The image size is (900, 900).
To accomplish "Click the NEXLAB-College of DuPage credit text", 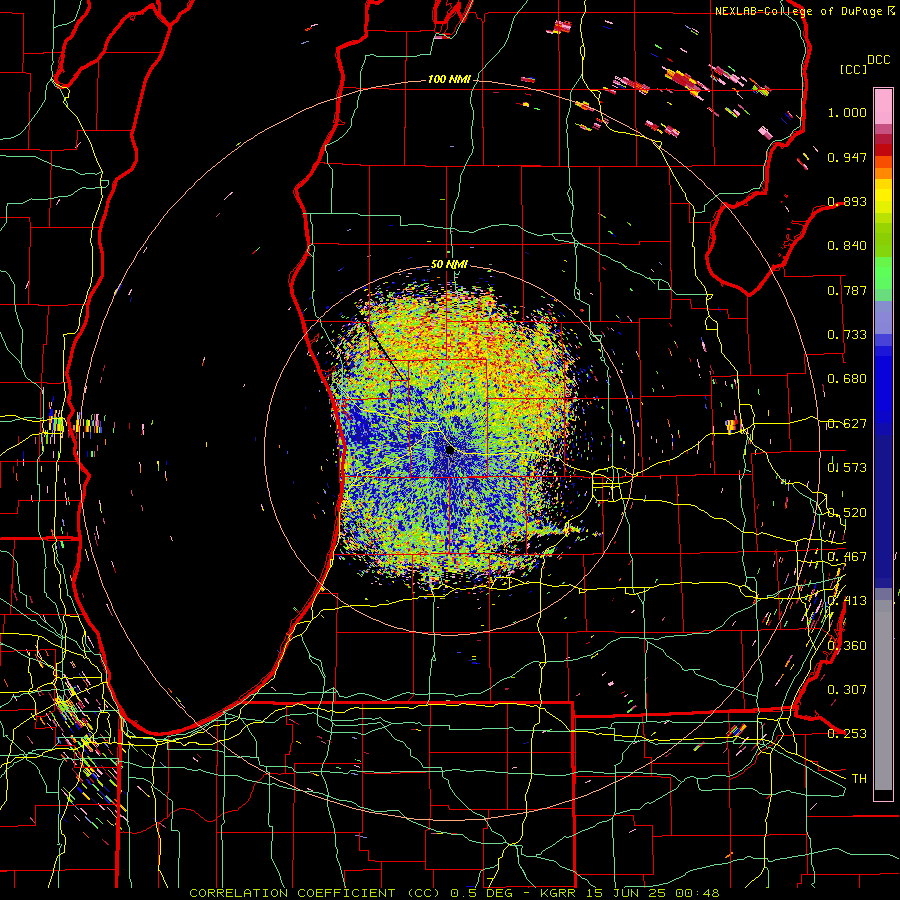I will (x=798, y=11).
